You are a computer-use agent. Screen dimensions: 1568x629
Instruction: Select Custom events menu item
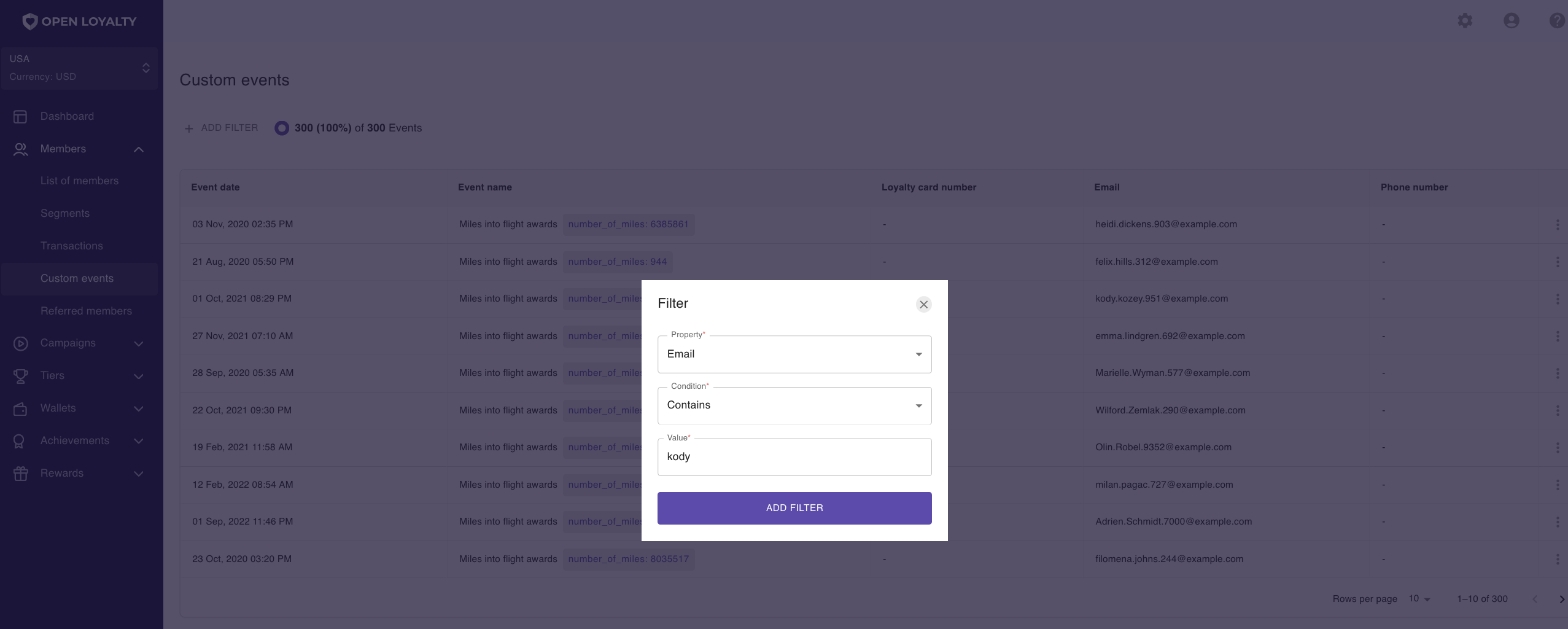coord(79,279)
